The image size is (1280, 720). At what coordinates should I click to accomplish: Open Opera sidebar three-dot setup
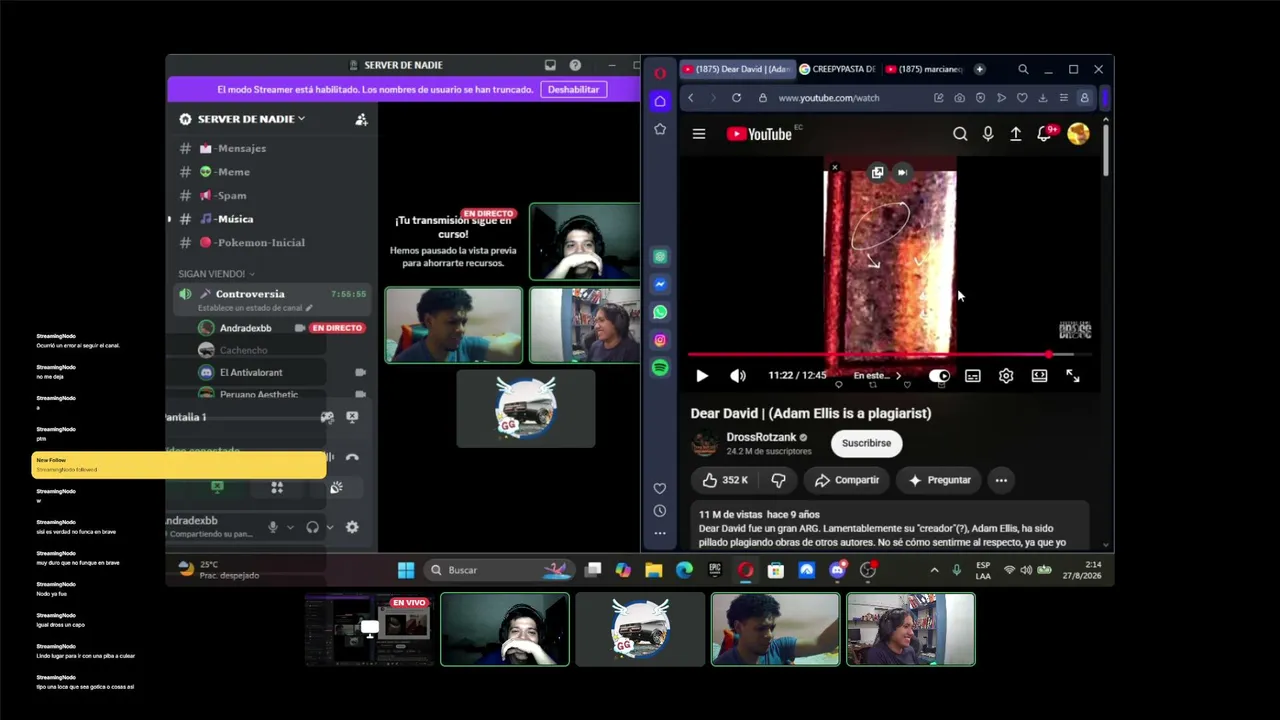point(660,534)
